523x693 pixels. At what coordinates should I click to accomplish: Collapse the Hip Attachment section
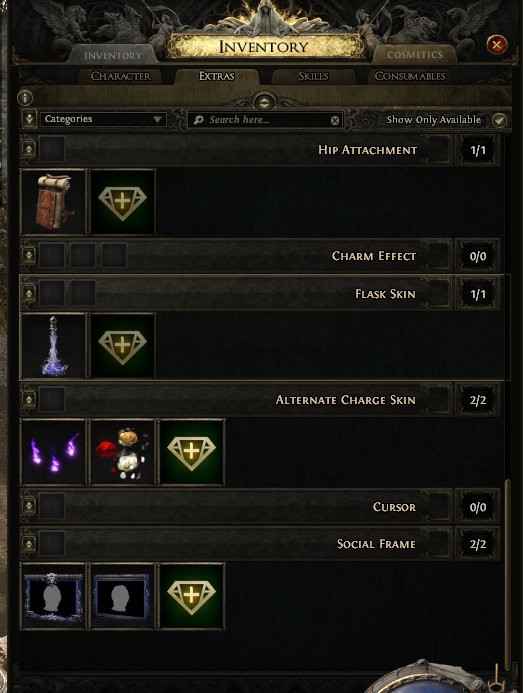point(29,149)
